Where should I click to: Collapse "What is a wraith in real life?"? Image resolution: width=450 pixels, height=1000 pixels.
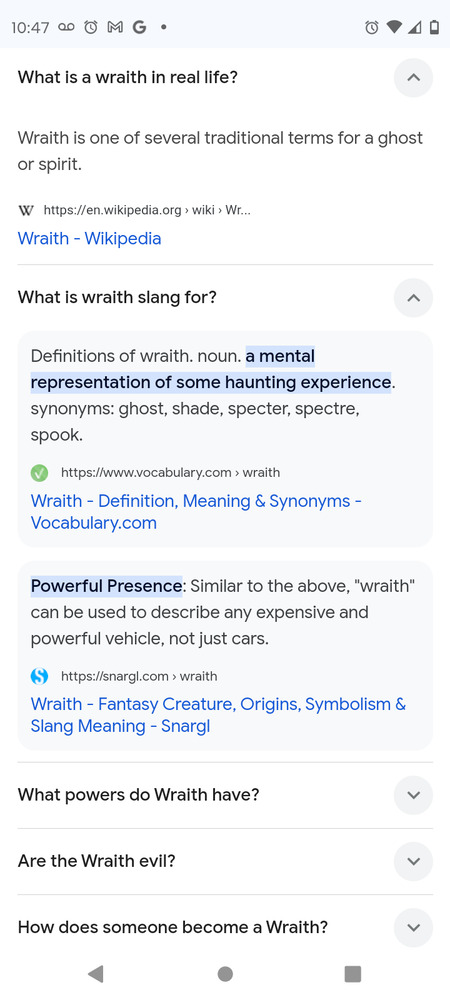tap(413, 78)
